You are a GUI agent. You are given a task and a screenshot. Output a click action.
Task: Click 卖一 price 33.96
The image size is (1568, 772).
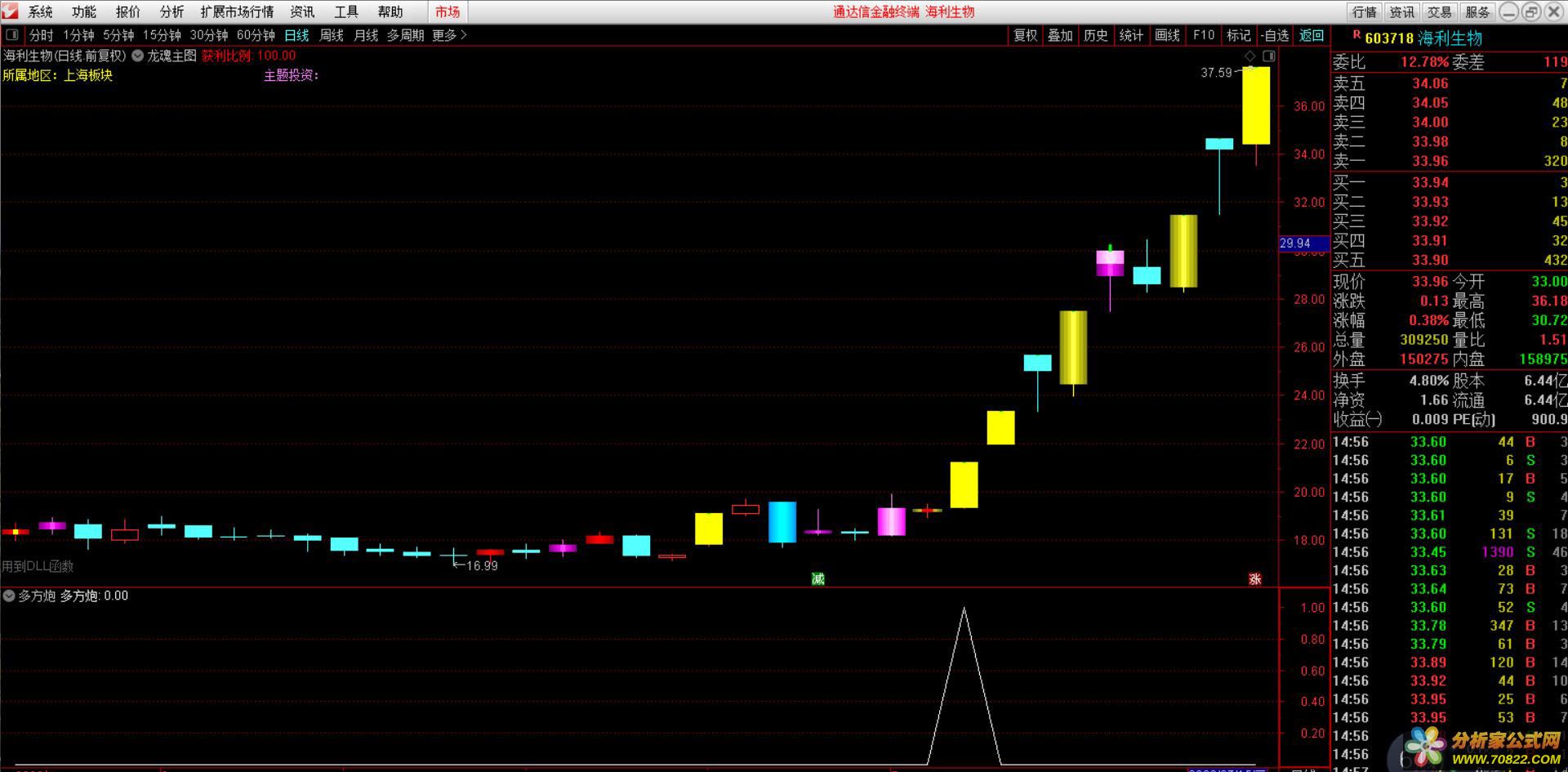coord(1430,161)
